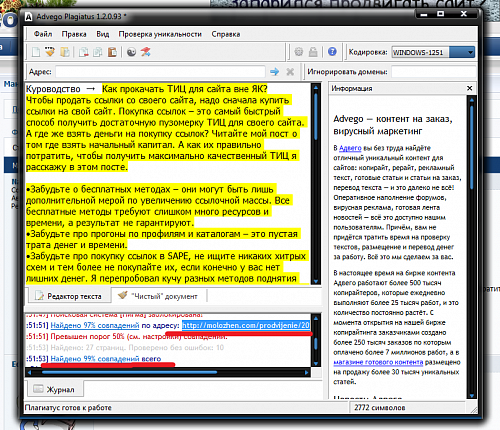Click the paste clipboard toolbar icon
The height and width of the screenshot is (430, 500).
112,52
